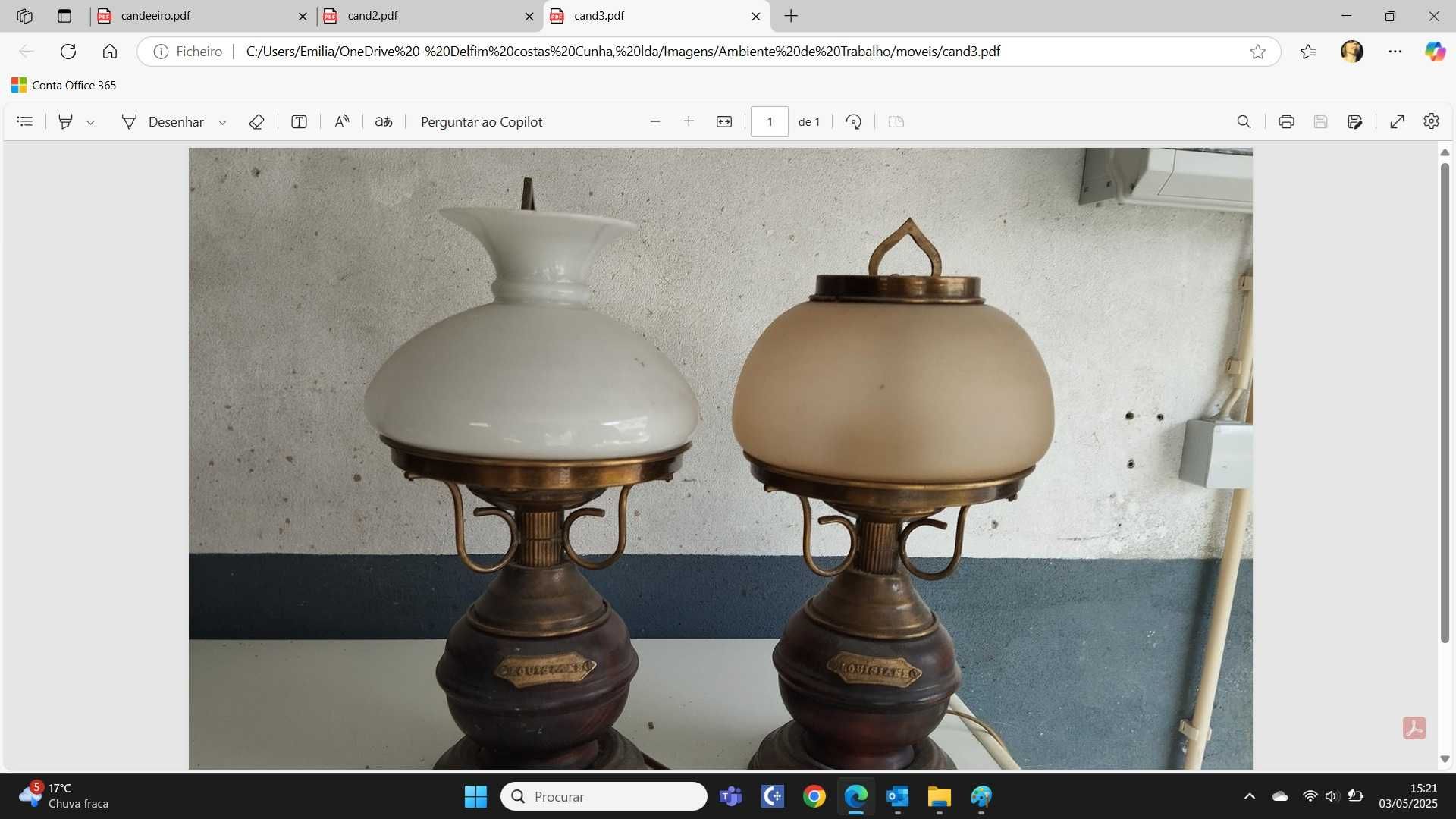The height and width of the screenshot is (819, 1456).
Task: Open the Conta Office 365 bookmark
Action: point(64,85)
